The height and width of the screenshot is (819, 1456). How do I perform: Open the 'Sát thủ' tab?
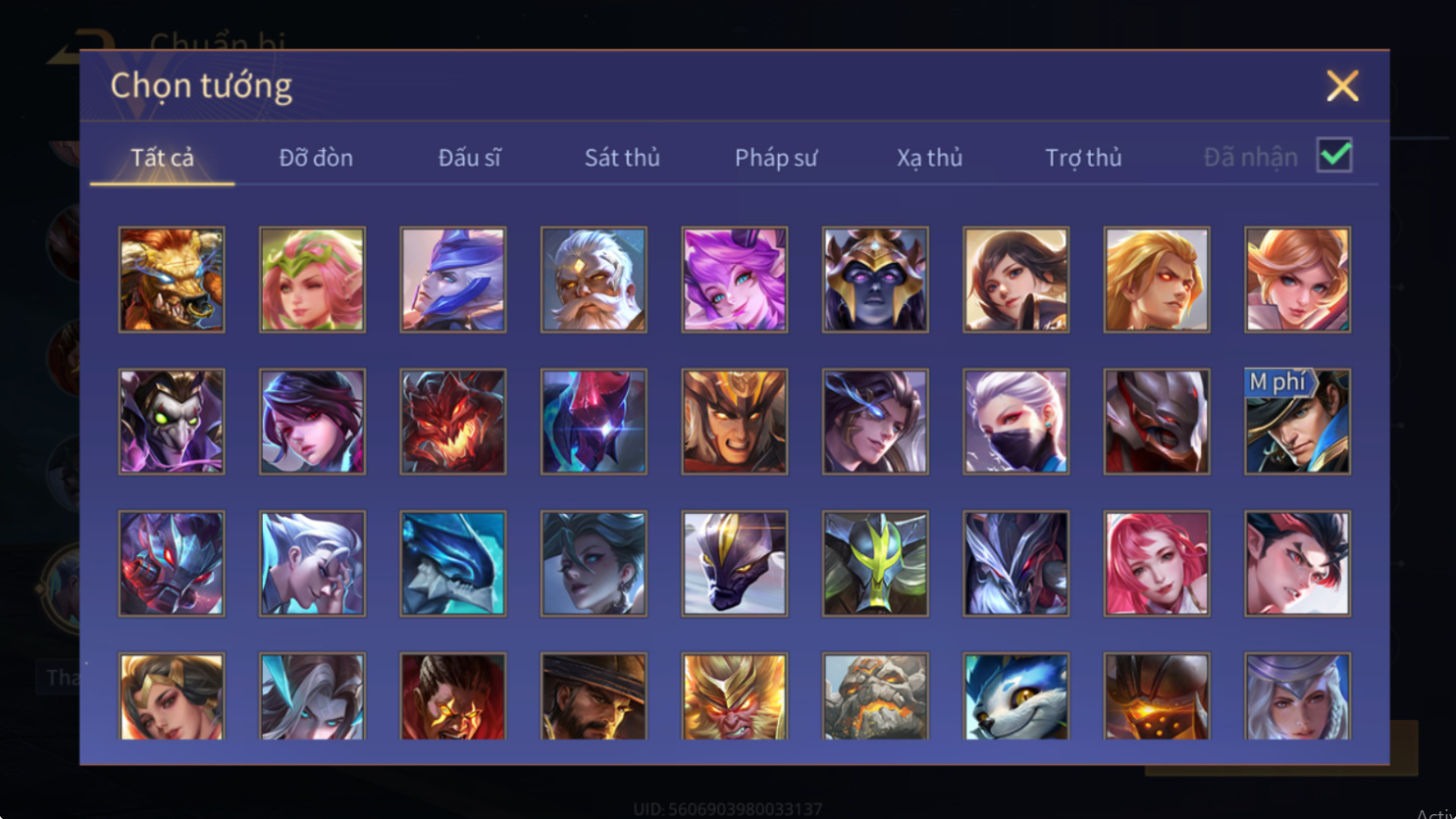[x=622, y=157]
